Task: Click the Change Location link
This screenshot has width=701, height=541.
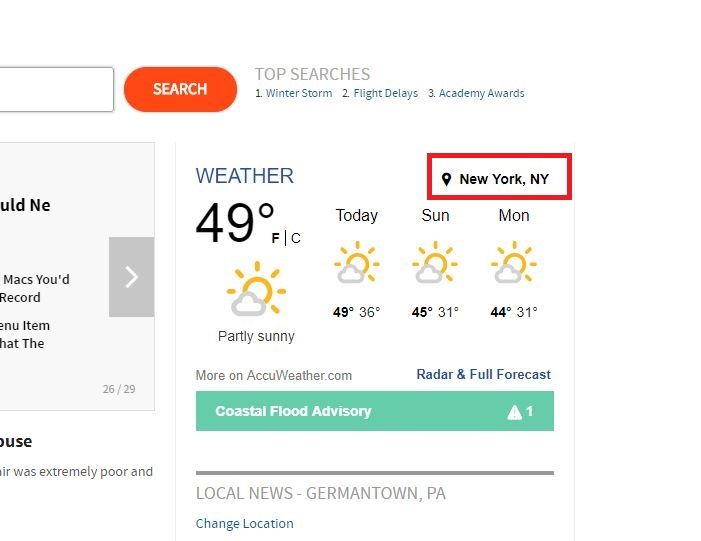Action: [245, 524]
